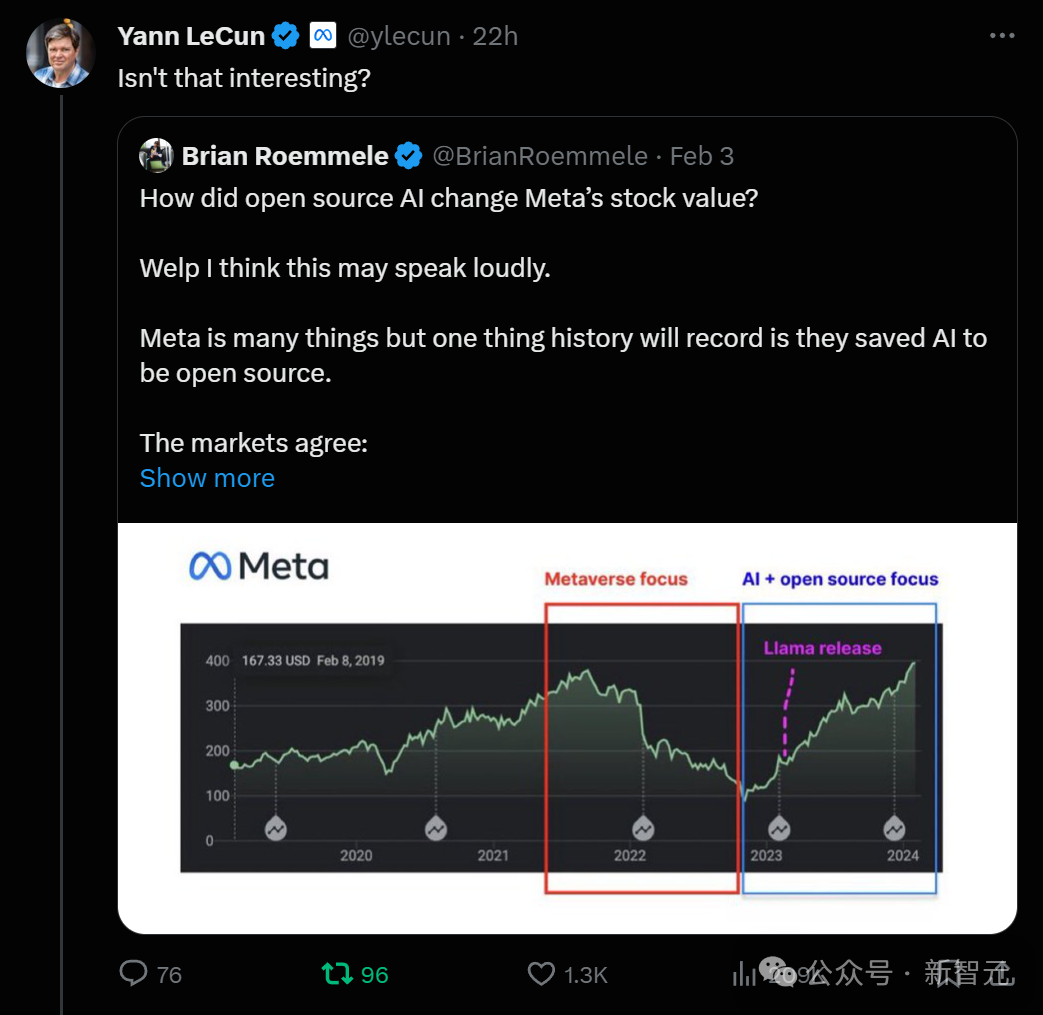Click the Brian Roemmele name
This screenshot has height=1015, width=1043.
coord(284,156)
